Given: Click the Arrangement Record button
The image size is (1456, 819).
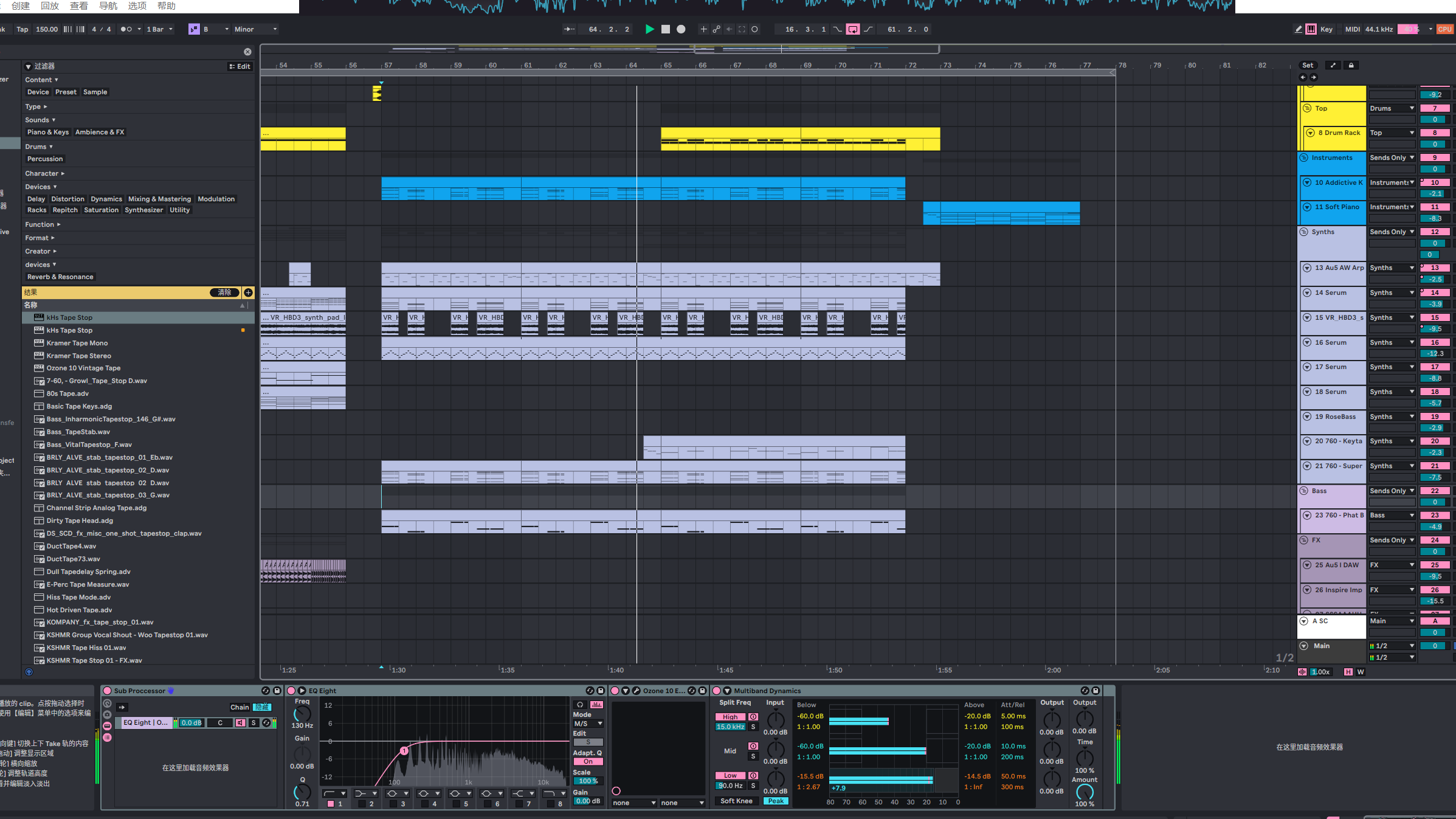Looking at the screenshot, I should 681,29.
